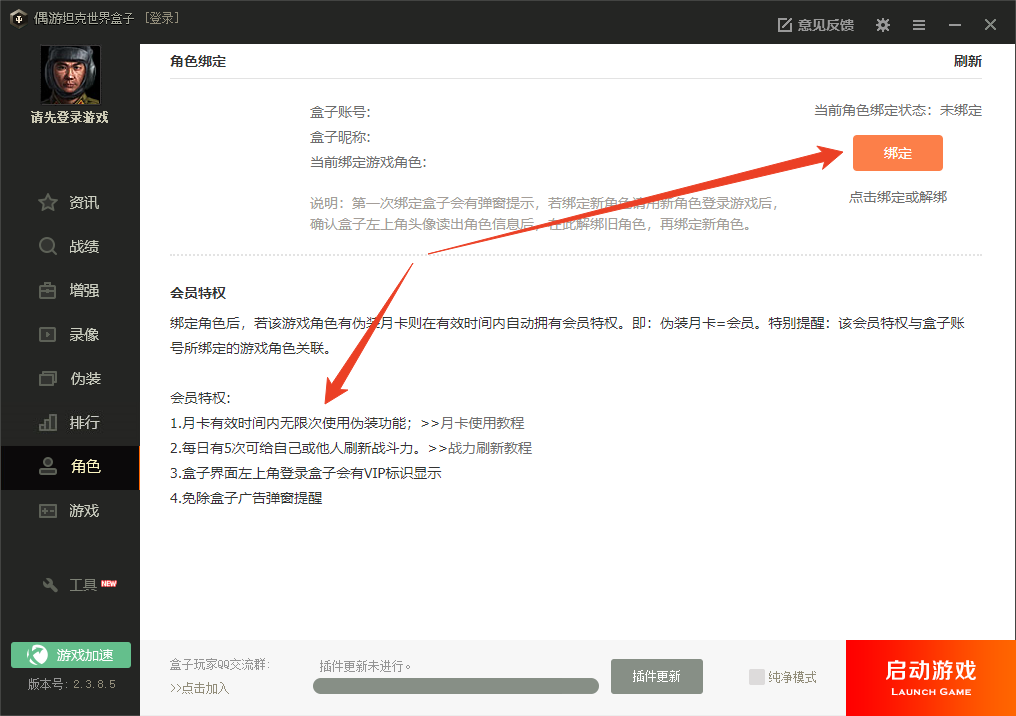Open the 工具 wrench icon
Viewport: 1016px width, 716px height.
[x=50, y=585]
